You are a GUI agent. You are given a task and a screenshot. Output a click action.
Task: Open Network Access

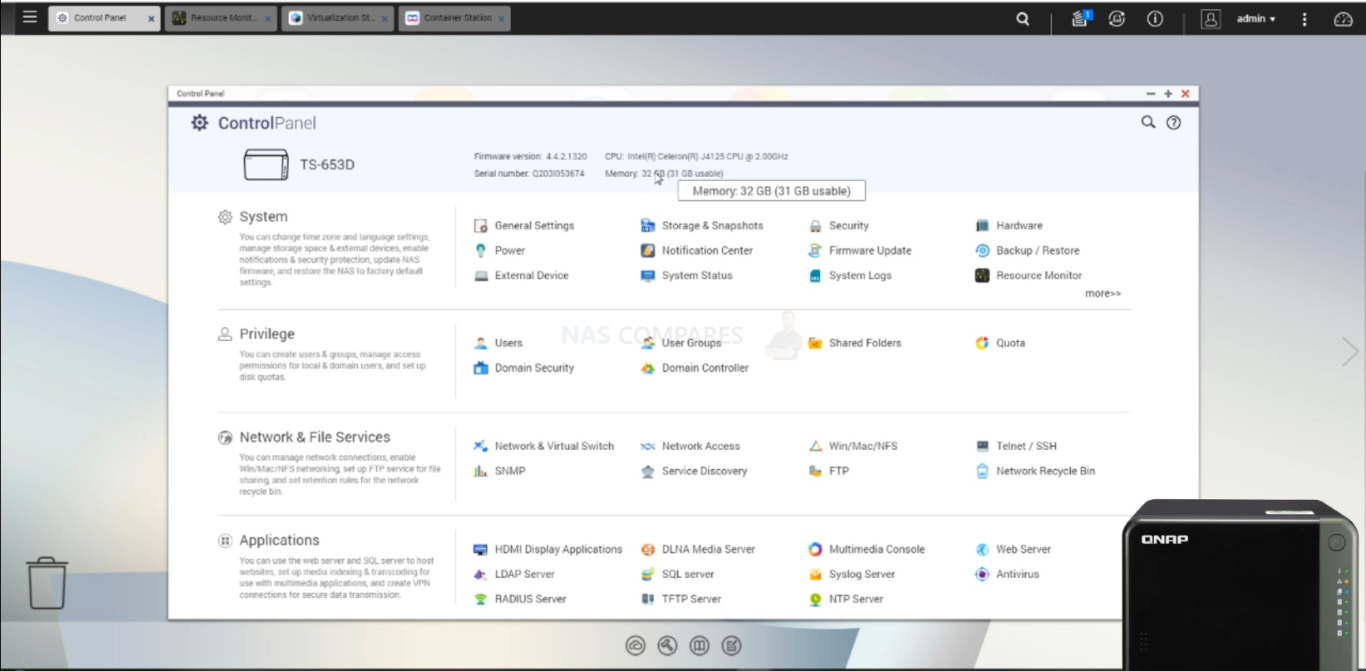(x=690, y=446)
